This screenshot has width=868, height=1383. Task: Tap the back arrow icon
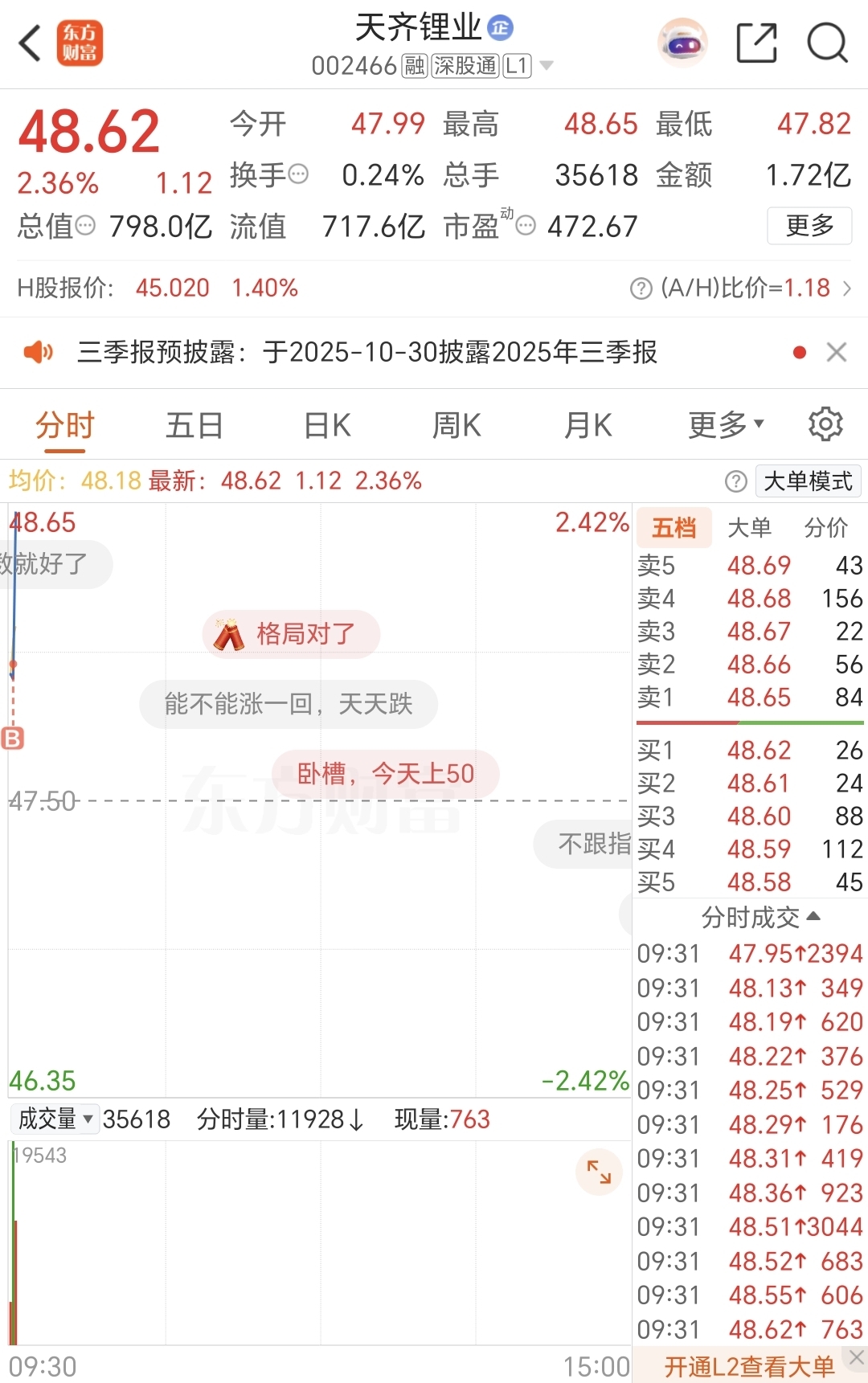(x=31, y=43)
